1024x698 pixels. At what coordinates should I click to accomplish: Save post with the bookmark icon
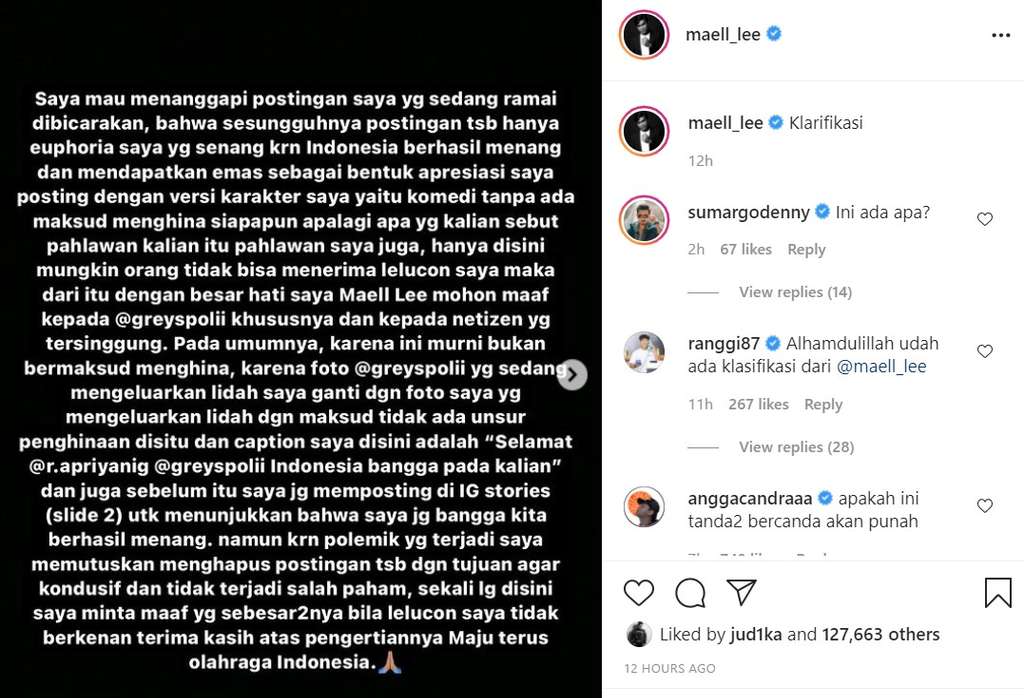point(998,593)
